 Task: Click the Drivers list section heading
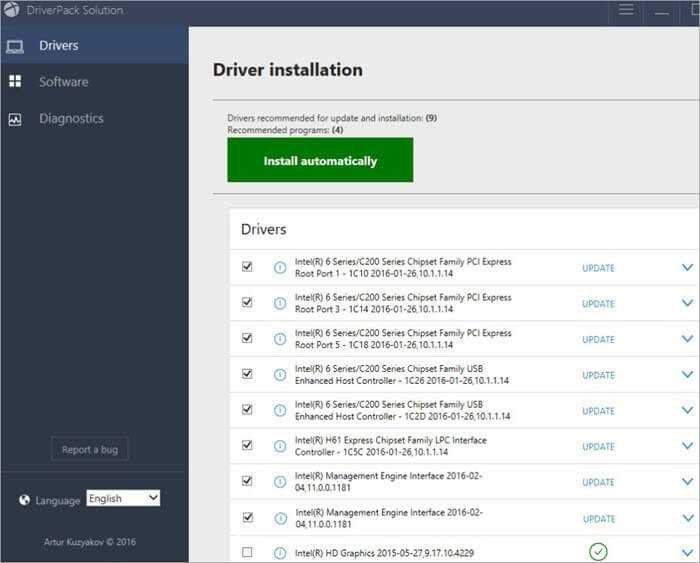point(263,229)
